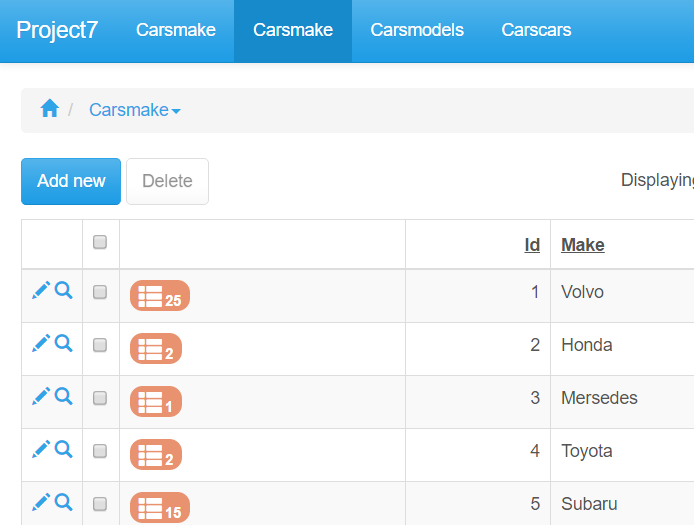This screenshot has width=694, height=525.
Task: Click the Add new button
Action: [x=71, y=181]
